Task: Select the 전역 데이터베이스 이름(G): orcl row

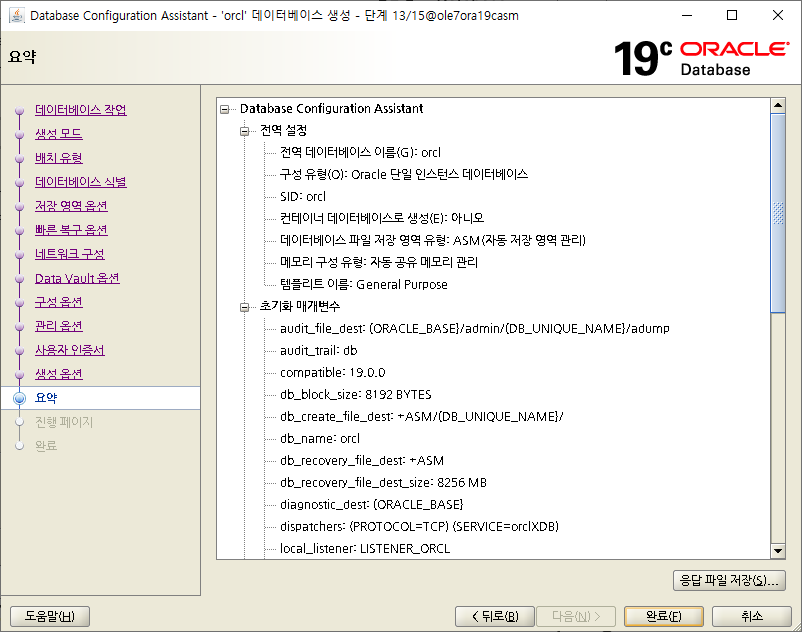Action: click(360, 152)
